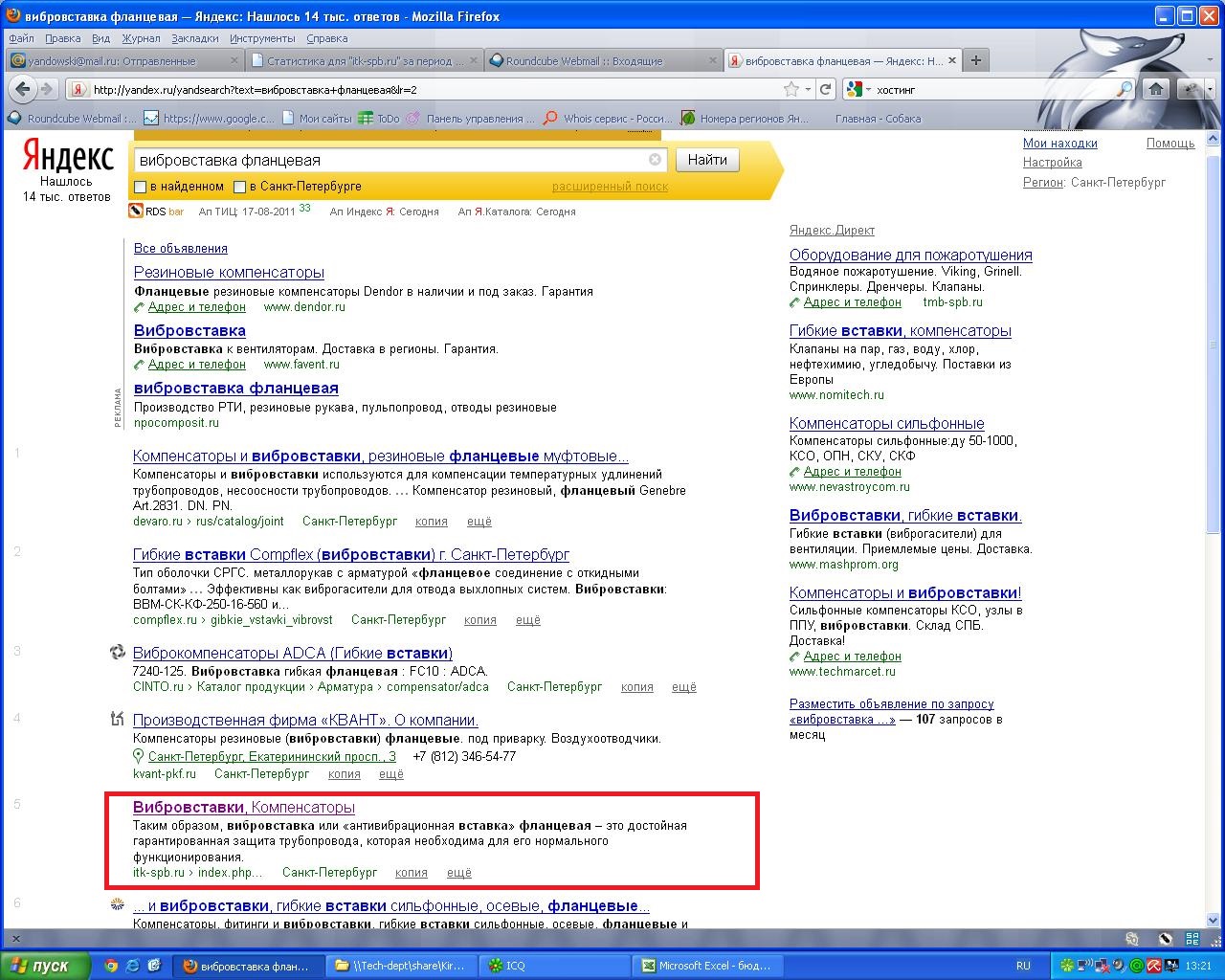Viewport: 1225px width, 980px height.
Task: Open the Windows Пуск start button
Action: coord(45,966)
